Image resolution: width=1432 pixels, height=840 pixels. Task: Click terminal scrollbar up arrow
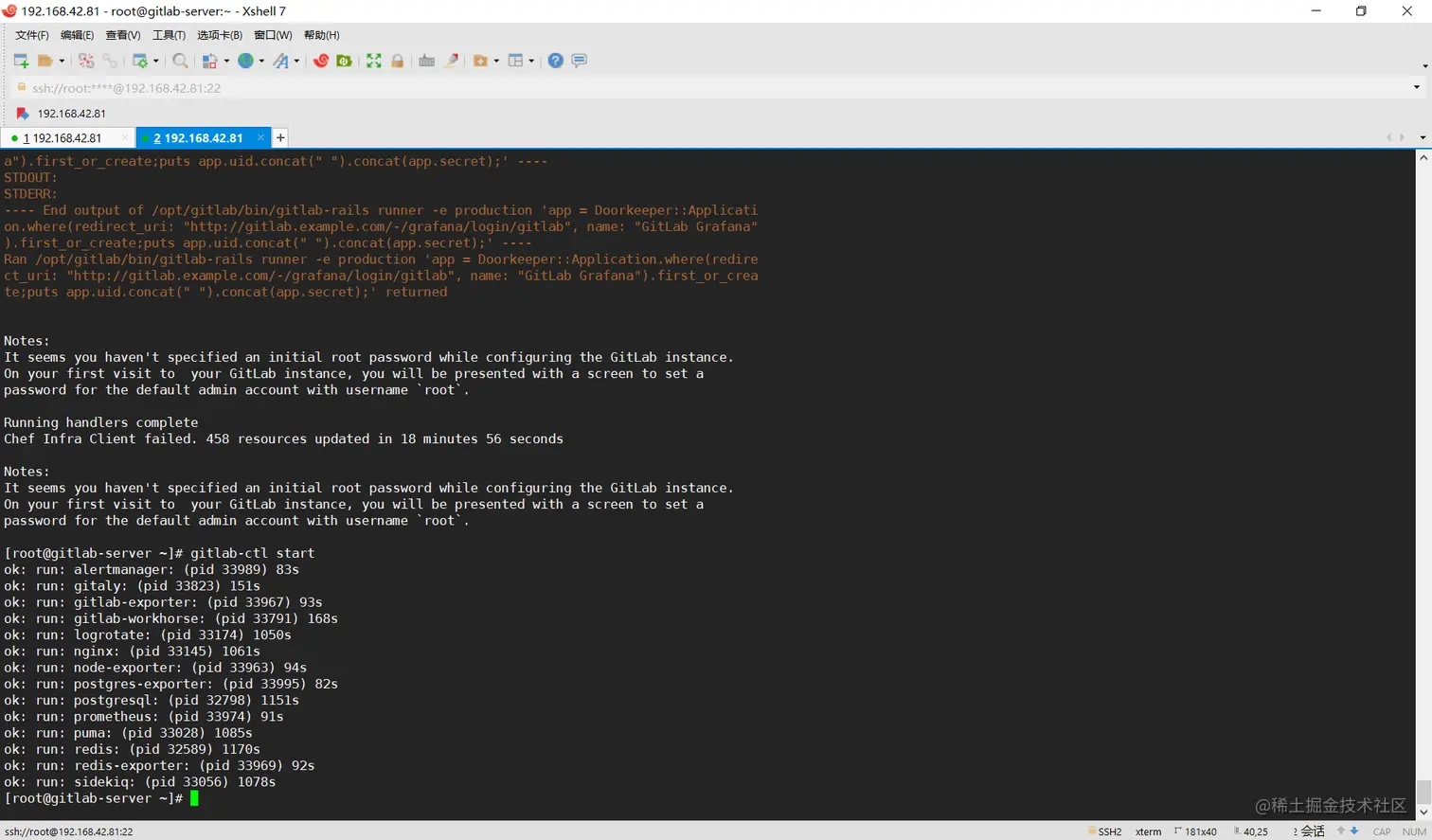[x=1423, y=158]
